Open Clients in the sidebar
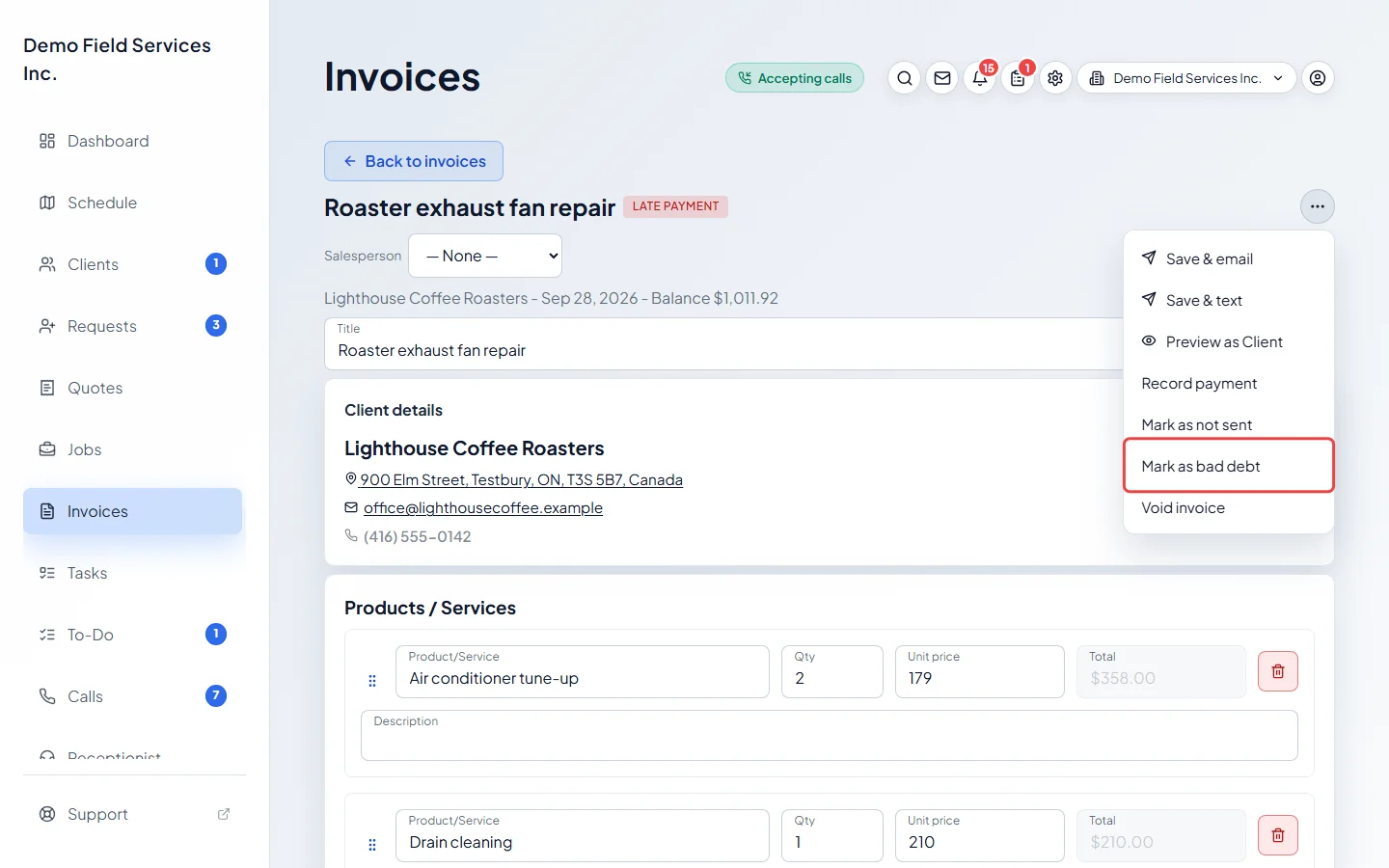1389x868 pixels. click(x=133, y=264)
